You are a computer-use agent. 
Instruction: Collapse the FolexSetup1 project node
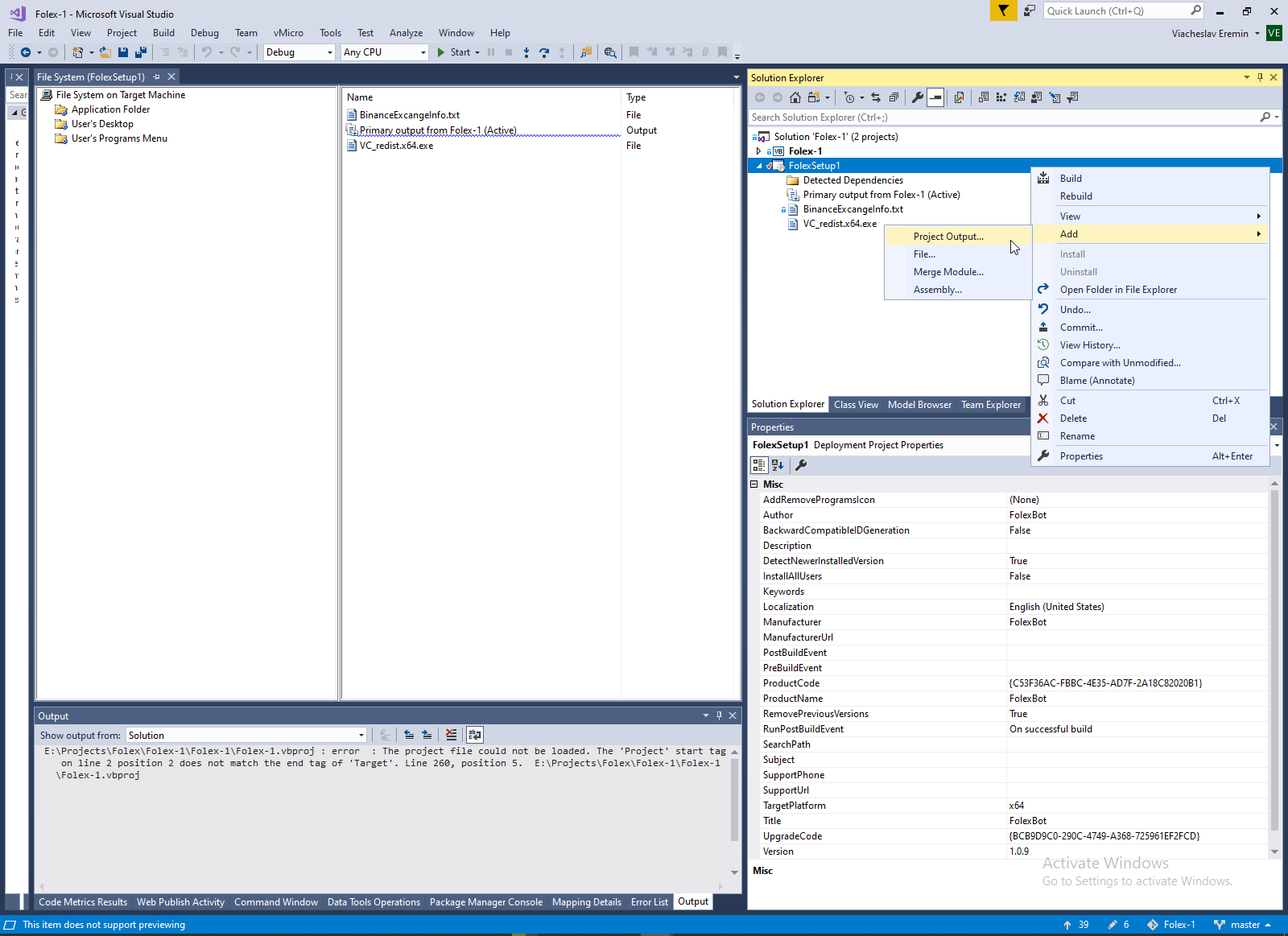click(x=758, y=166)
